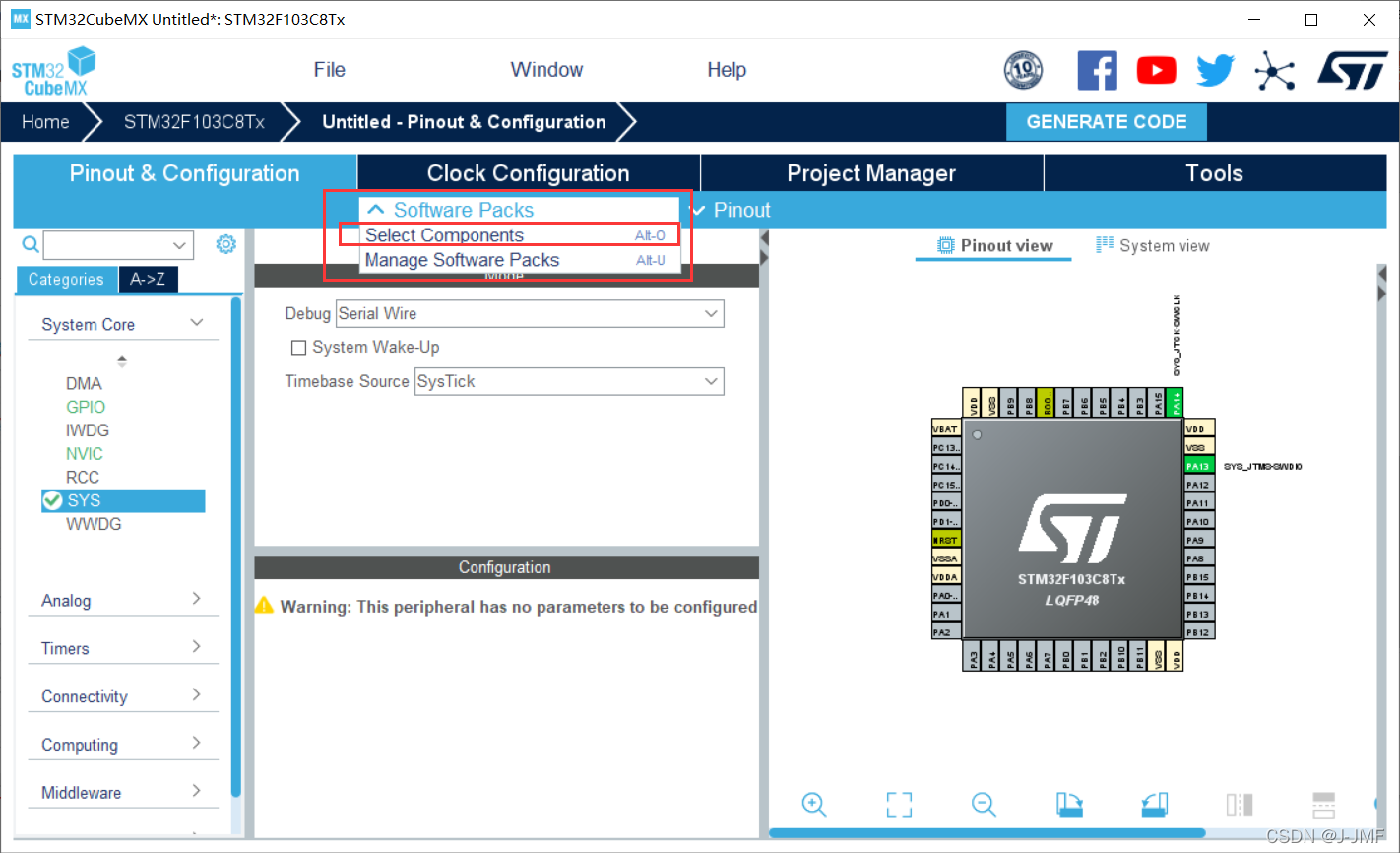Expand the Timers category
Viewport: 1400px width, 853px height.
123,648
